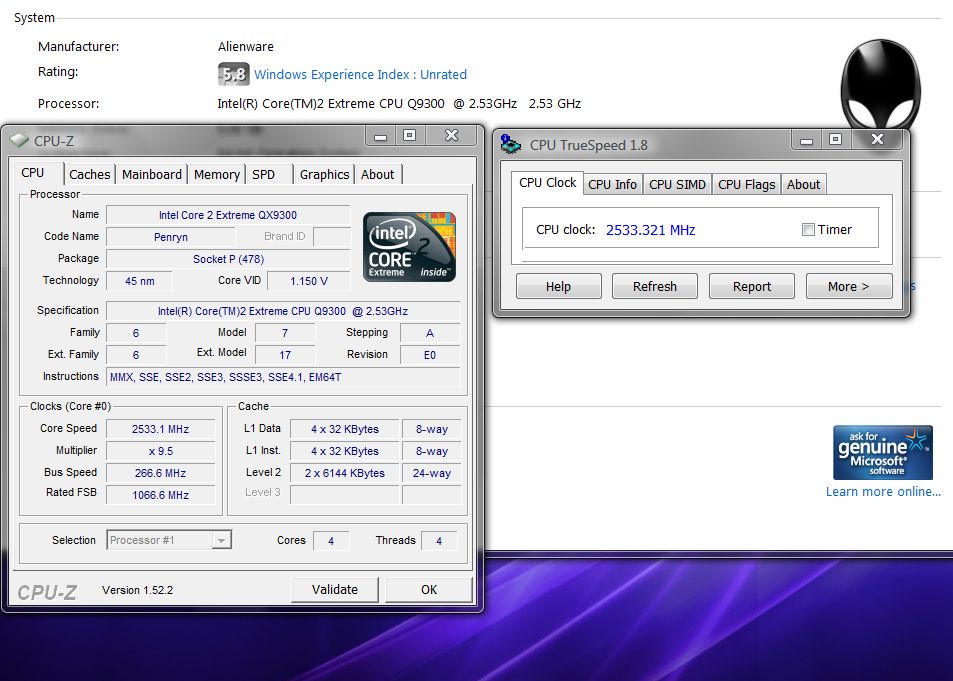This screenshot has width=953, height=681.
Task: Click the Report button in TrueSpeed
Action: pos(752,286)
